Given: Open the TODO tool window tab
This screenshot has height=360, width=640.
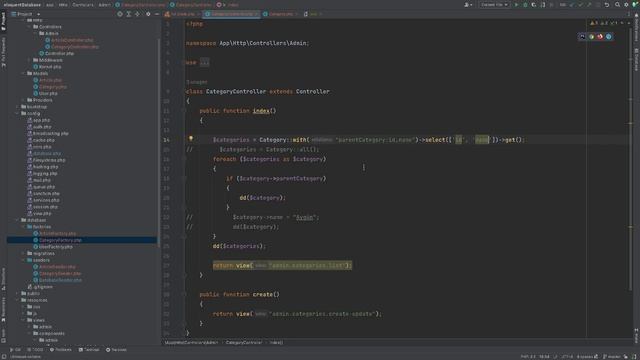Looking at the screenshot, I should click(35, 350).
